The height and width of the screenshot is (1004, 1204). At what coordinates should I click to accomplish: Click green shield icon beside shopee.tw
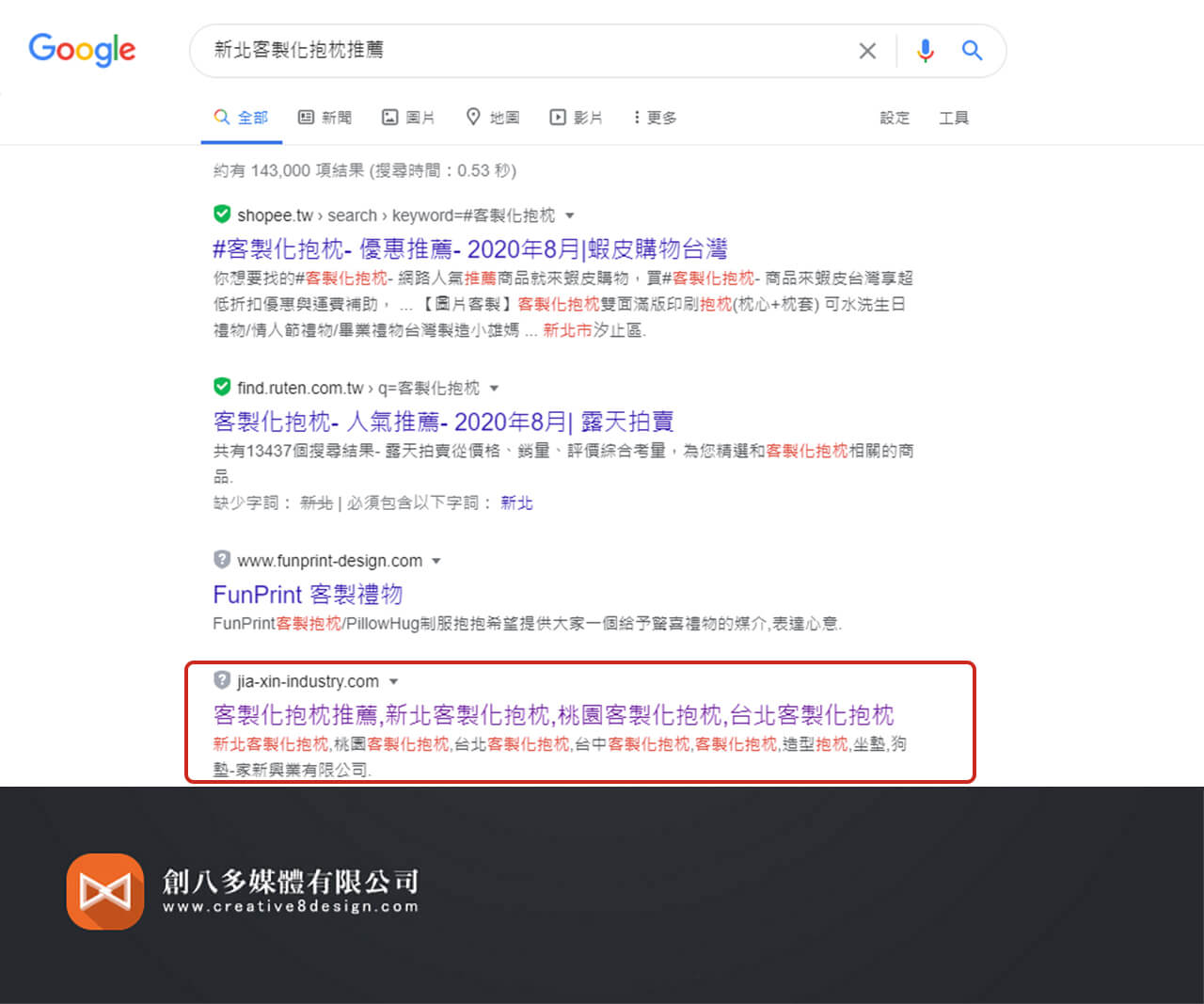pyautogui.click(x=222, y=215)
